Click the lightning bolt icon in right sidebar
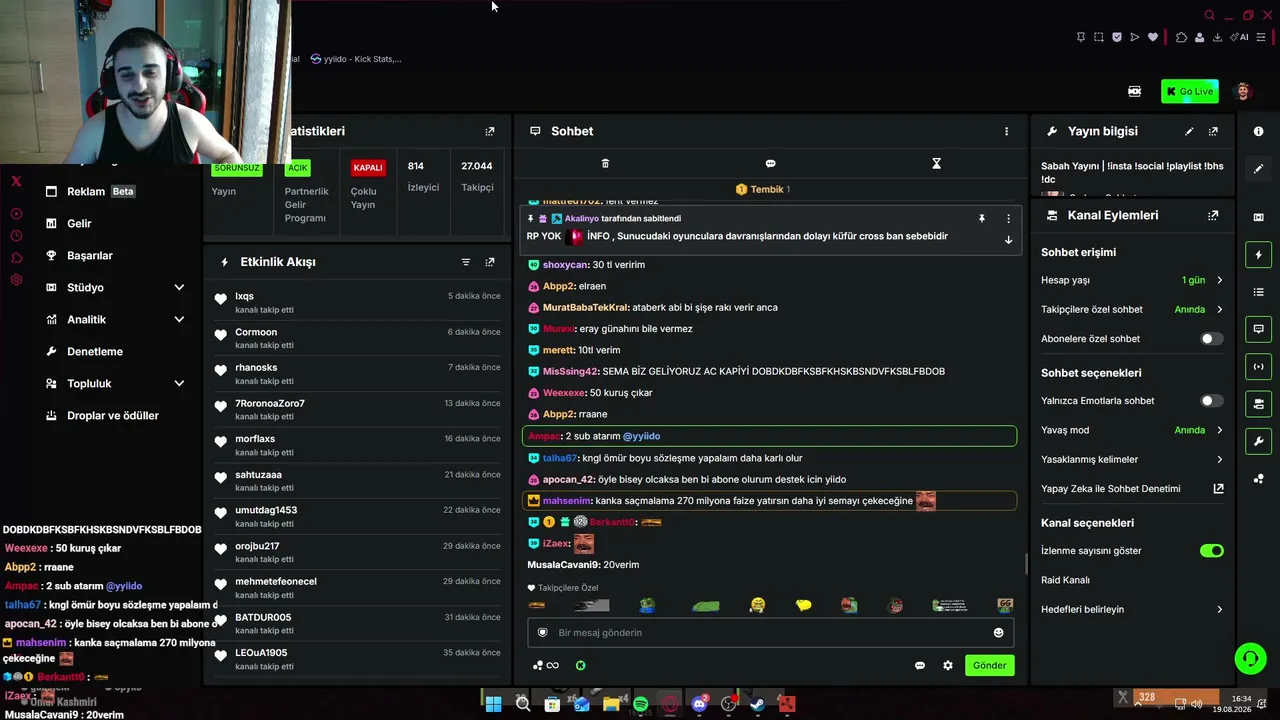This screenshot has height=720, width=1280. point(1258,255)
